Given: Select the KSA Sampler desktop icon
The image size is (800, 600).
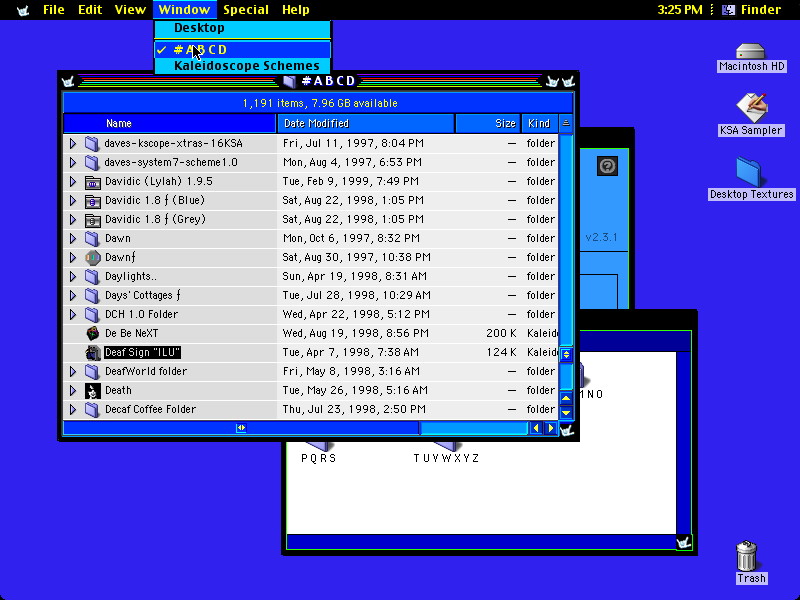Looking at the screenshot, I should click(x=751, y=108).
